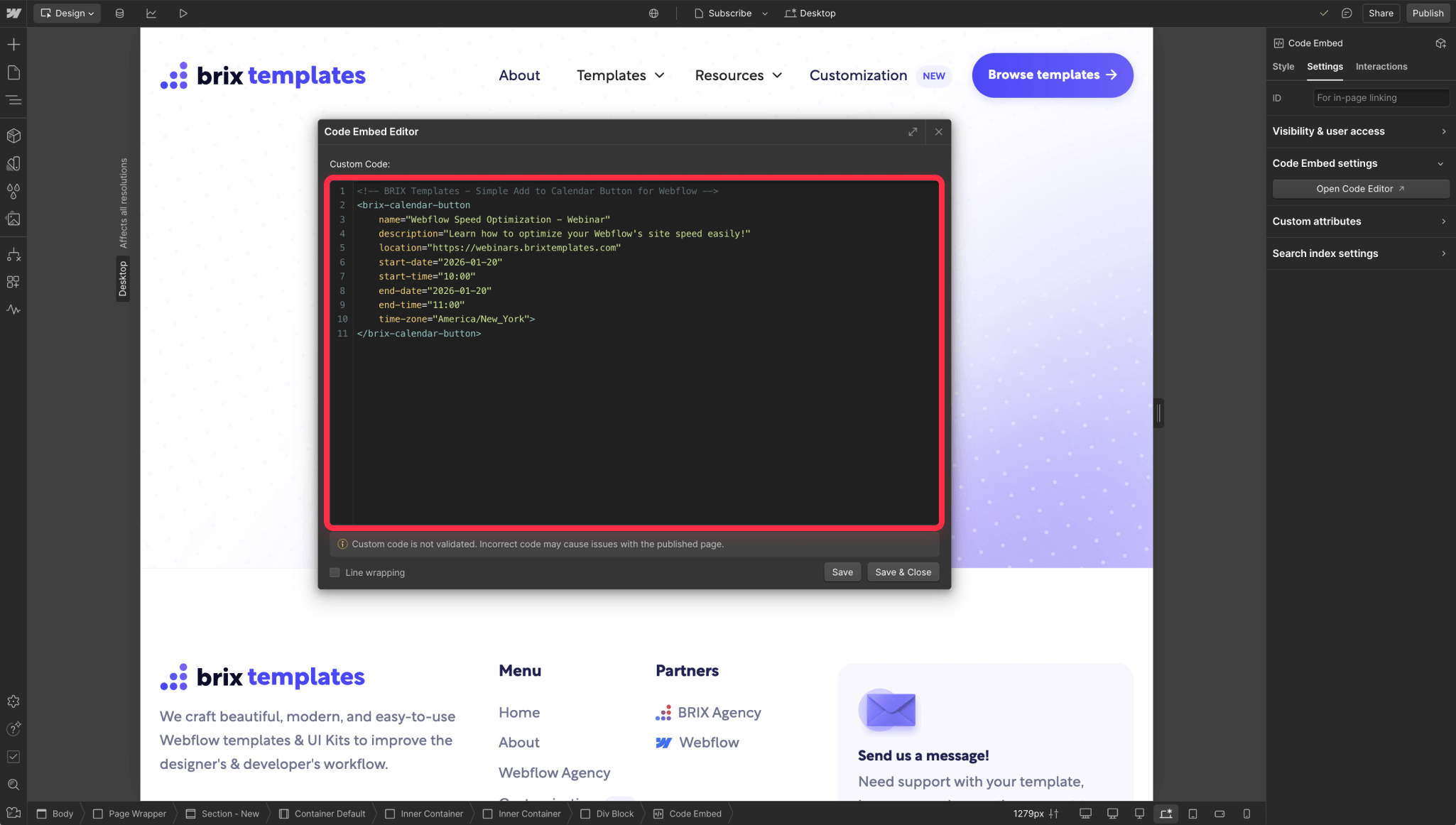The height and width of the screenshot is (825, 1456).
Task: Open the search magnifier in left sidebar
Action: (13, 785)
